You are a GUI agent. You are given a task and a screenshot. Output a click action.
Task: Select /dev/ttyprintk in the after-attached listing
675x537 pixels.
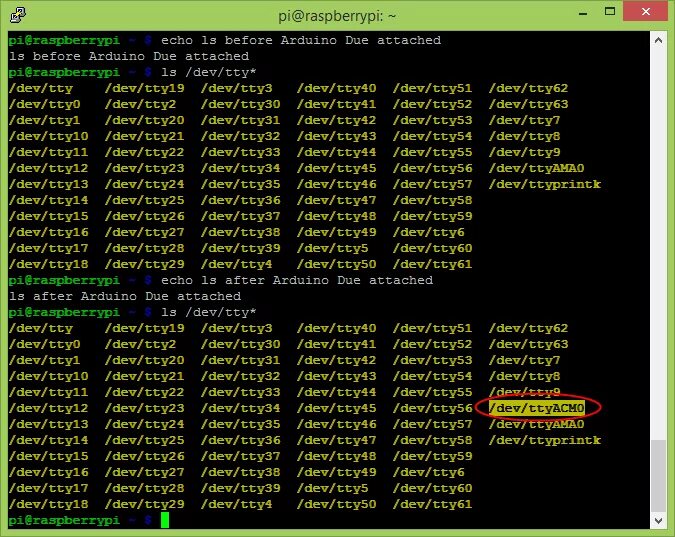[x=545, y=440]
